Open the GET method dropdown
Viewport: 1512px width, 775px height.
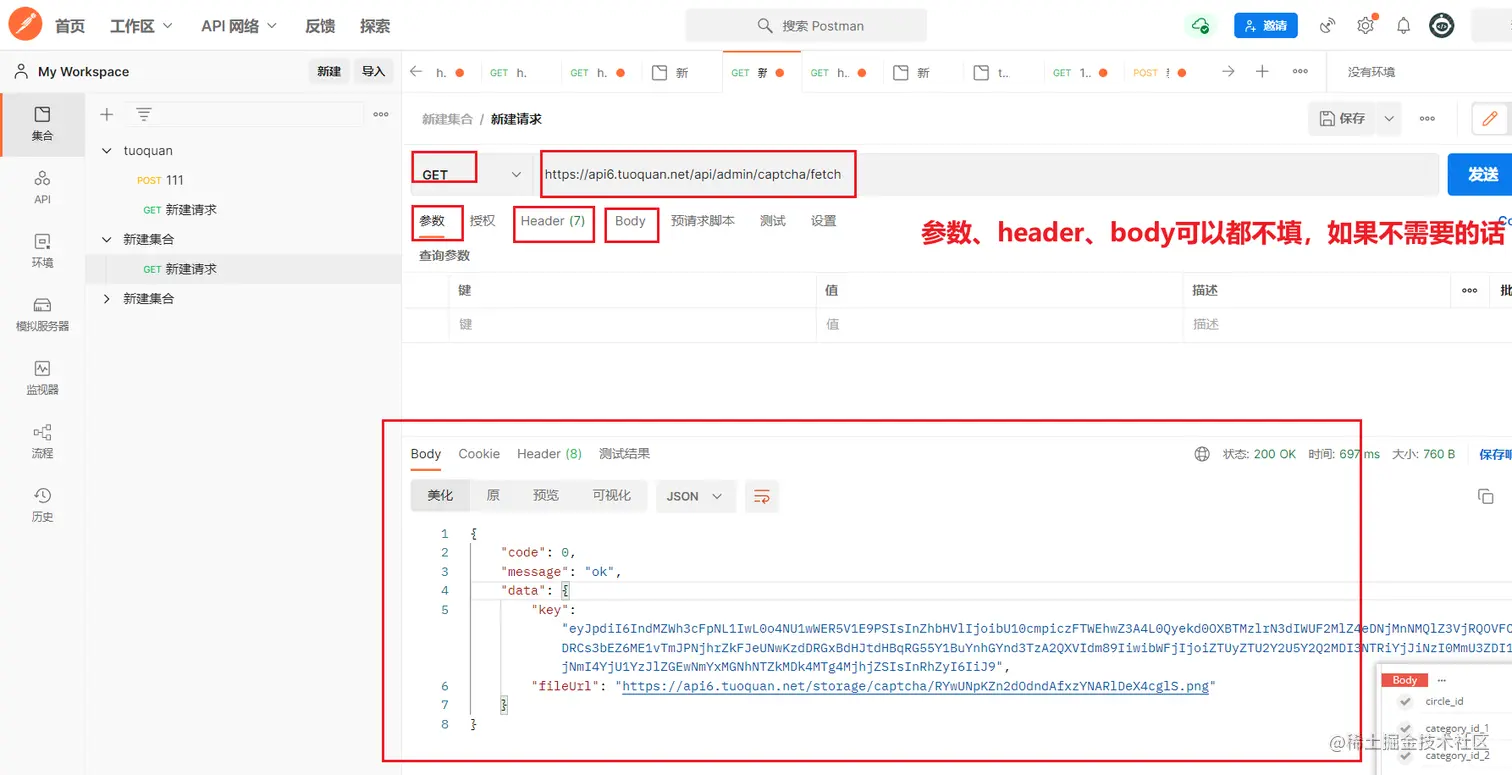pos(471,174)
